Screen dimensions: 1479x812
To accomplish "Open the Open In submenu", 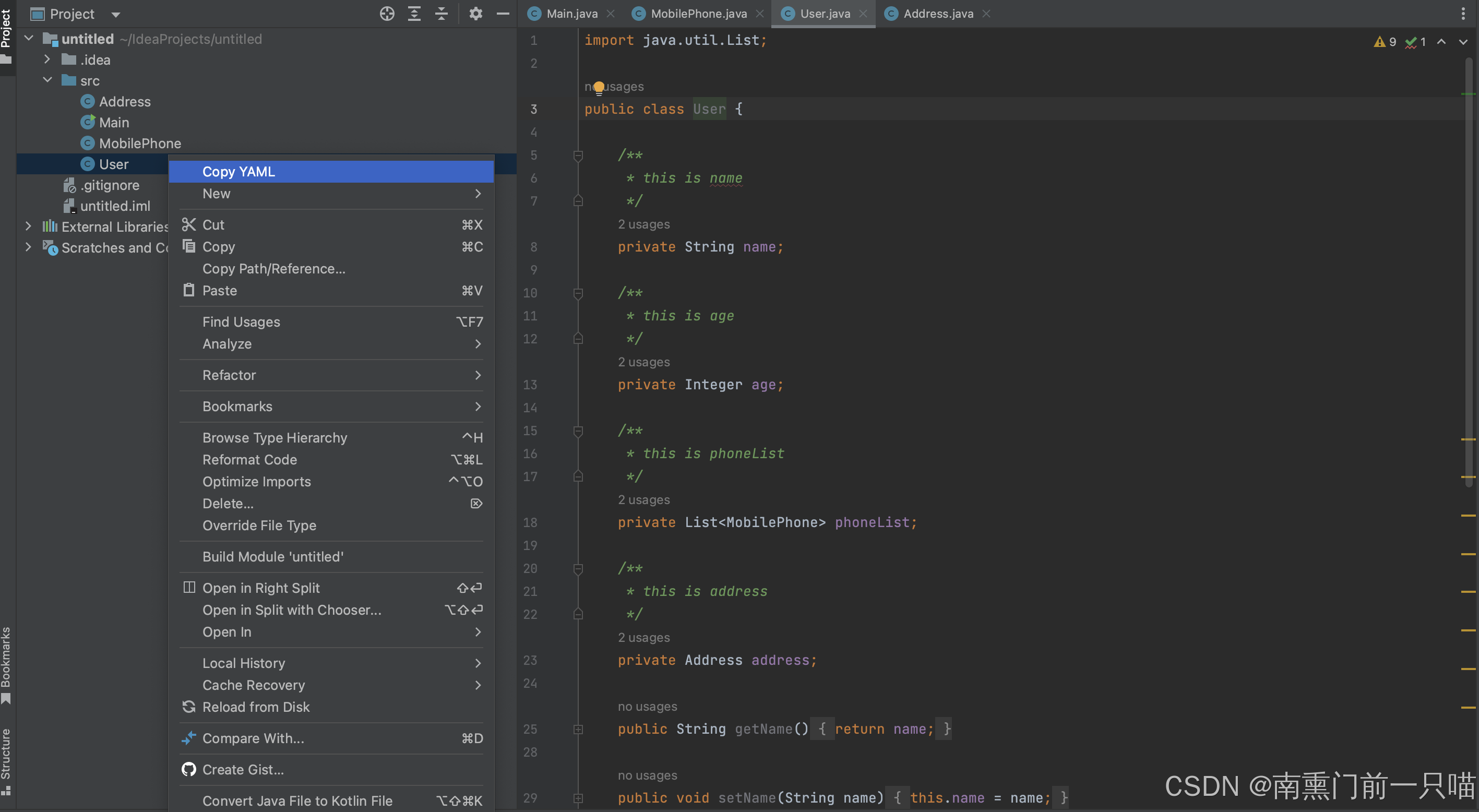I will (x=331, y=631).
